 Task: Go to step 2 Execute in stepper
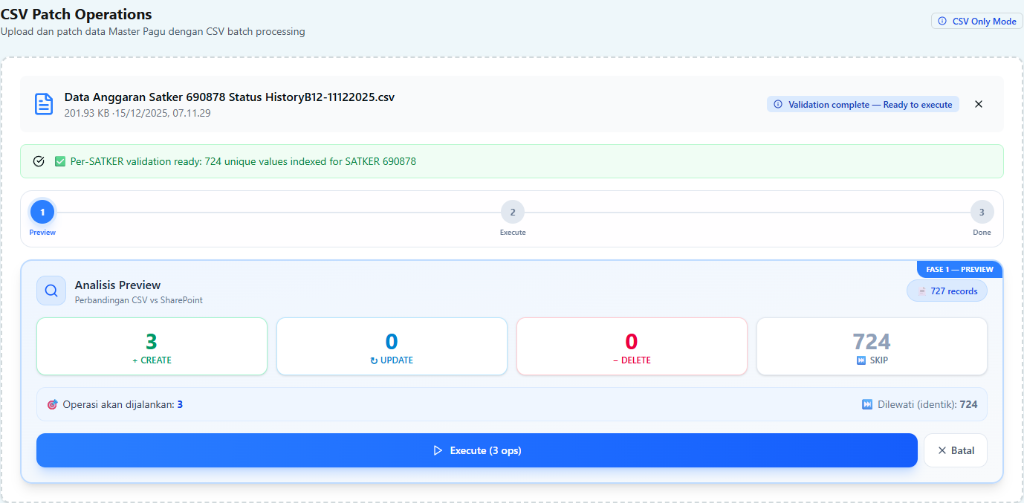click(x=512, y=212)
